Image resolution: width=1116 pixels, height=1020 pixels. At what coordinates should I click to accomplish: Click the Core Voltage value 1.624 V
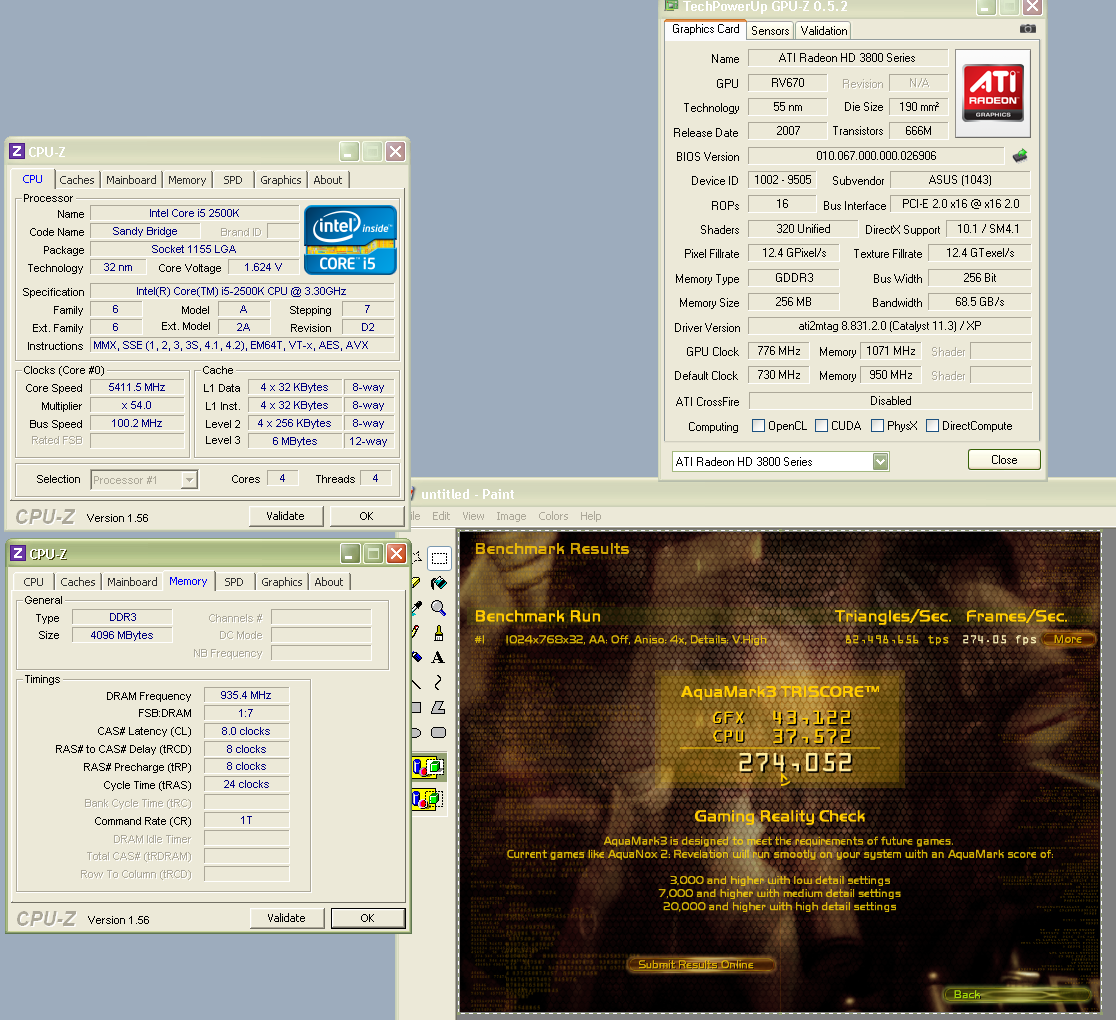coord(263,268)
